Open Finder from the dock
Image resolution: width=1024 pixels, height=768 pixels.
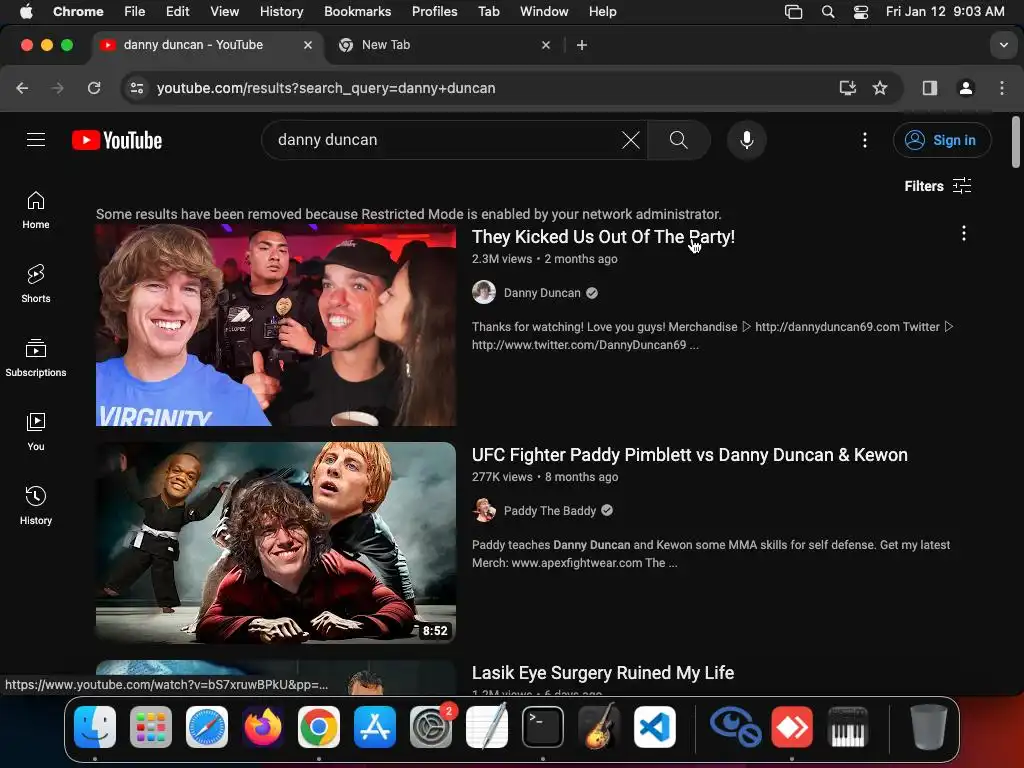pos(95,727)
